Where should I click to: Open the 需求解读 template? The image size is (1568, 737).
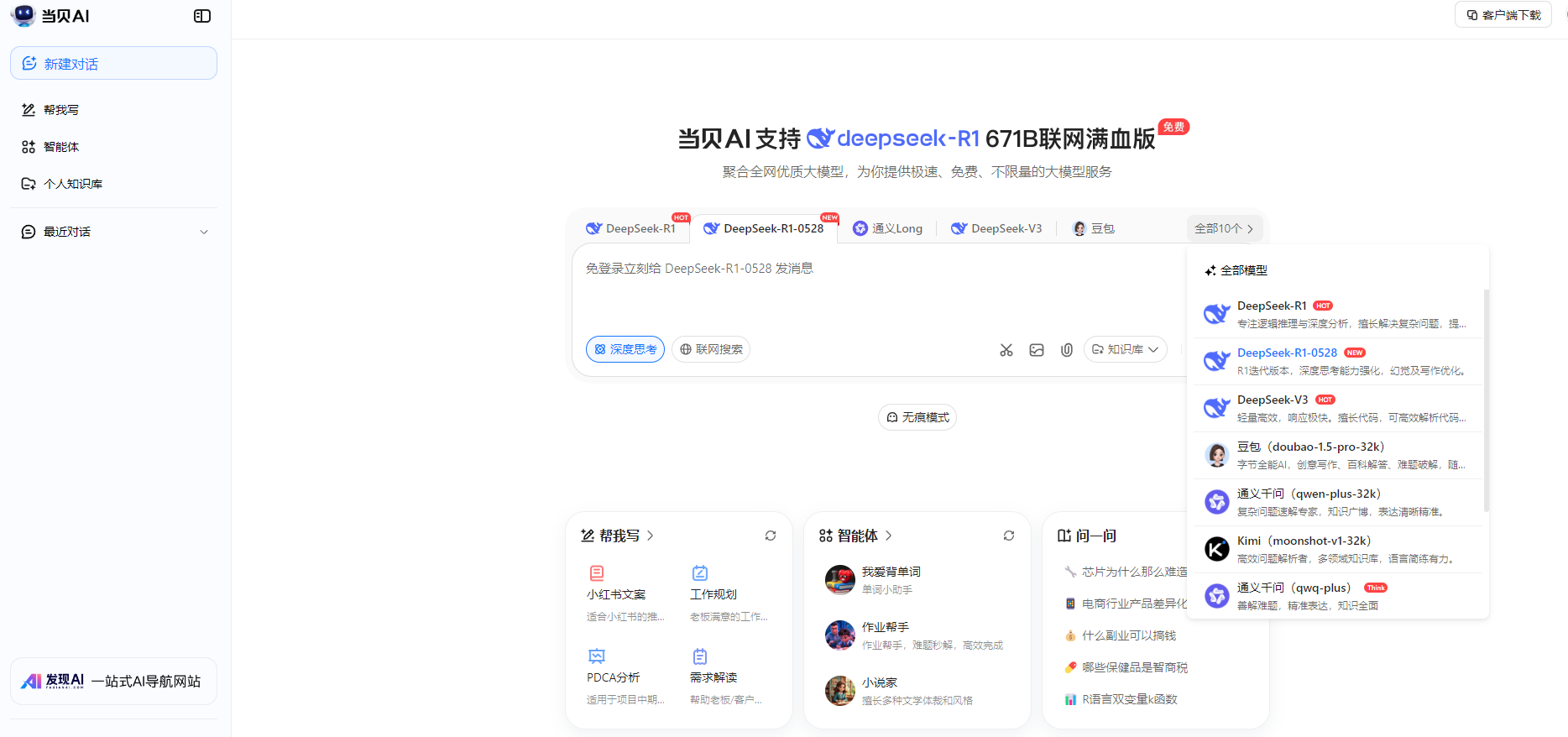[726, 677]
